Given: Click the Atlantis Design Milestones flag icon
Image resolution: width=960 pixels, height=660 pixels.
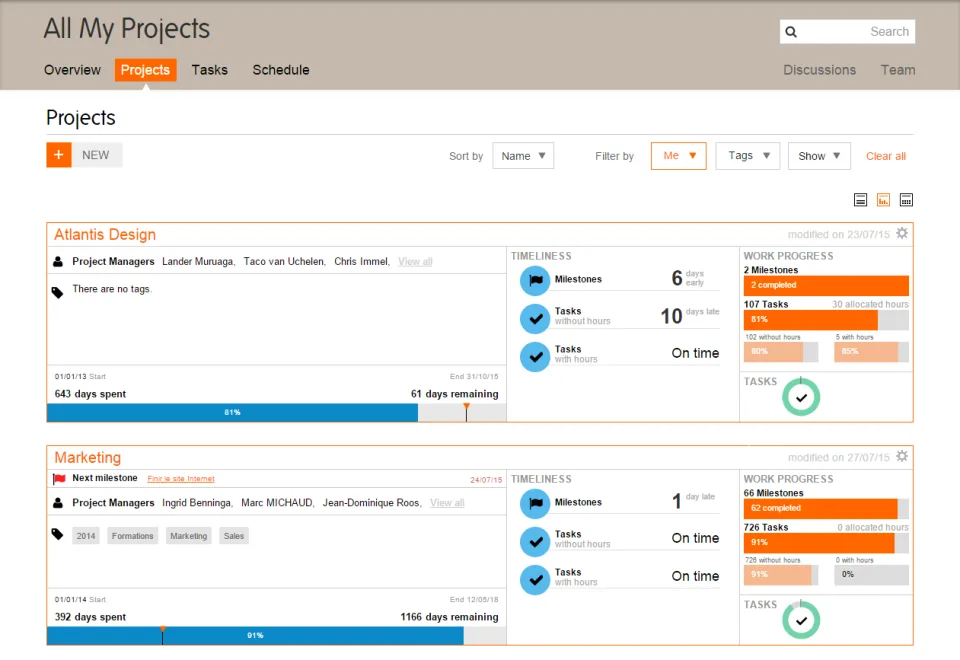Looking at the screenshot, I should 535,280.
